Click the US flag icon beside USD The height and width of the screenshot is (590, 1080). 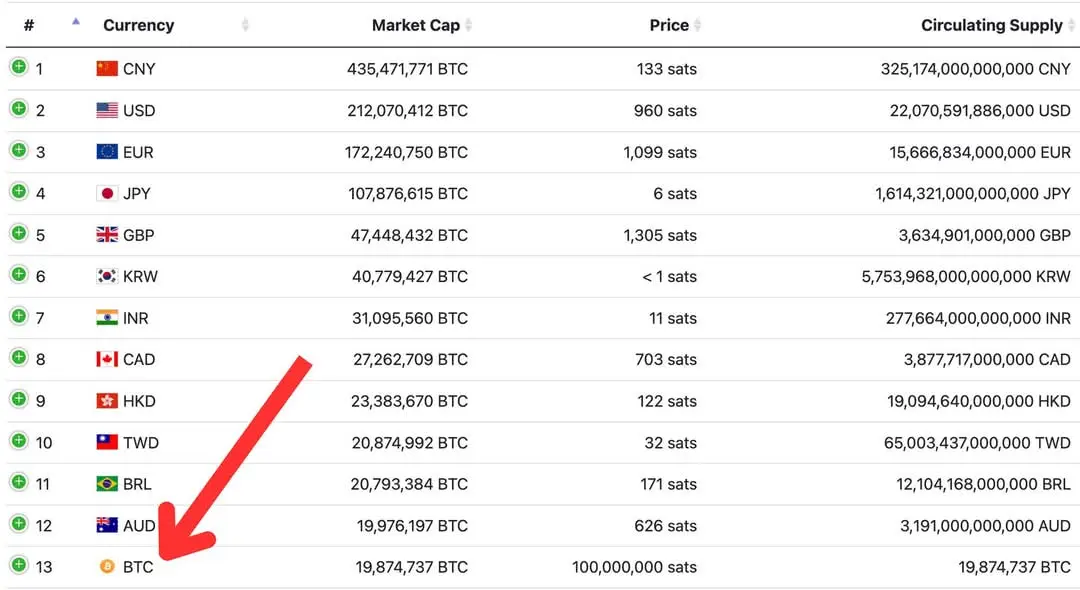pos(107,110)
